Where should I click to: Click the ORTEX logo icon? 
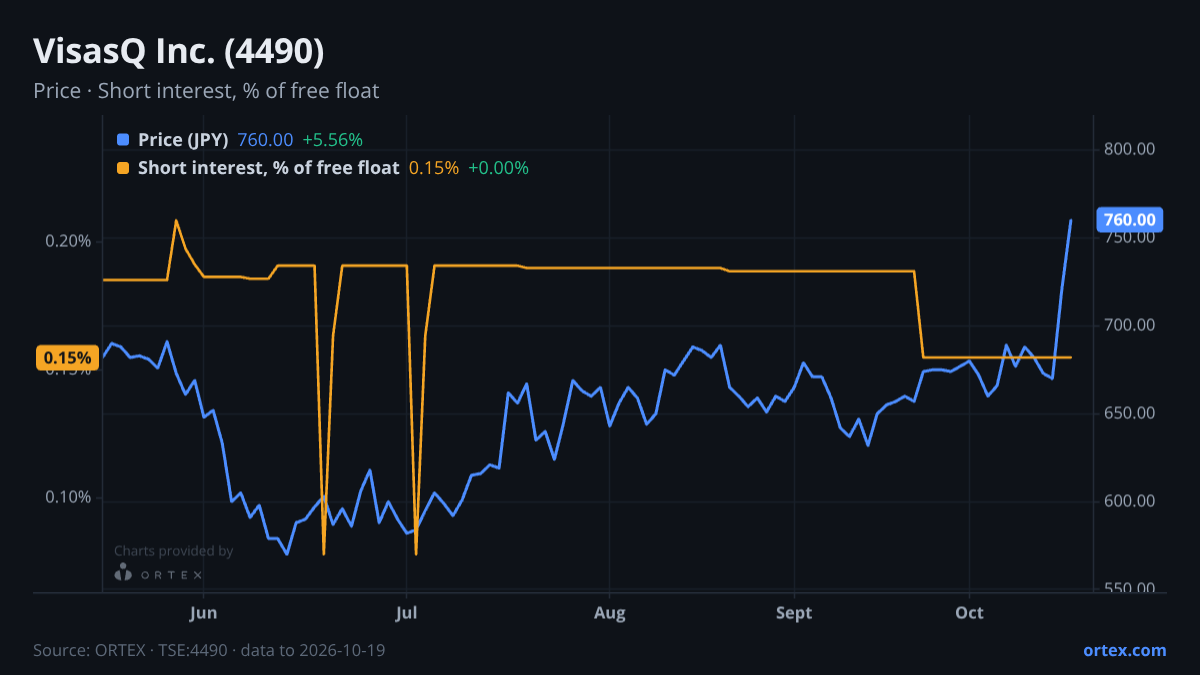tap(123, 572)
